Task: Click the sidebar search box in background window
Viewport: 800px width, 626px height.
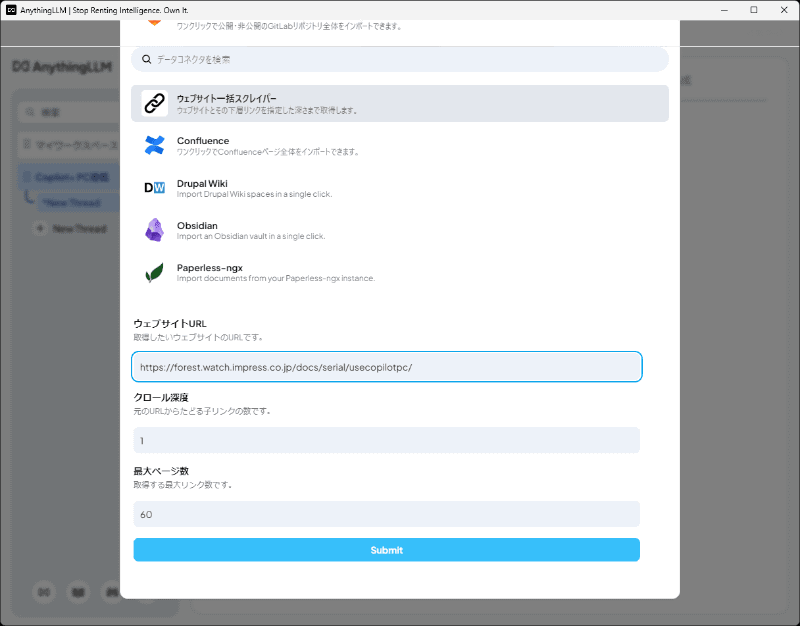Action: click(69, 112)
